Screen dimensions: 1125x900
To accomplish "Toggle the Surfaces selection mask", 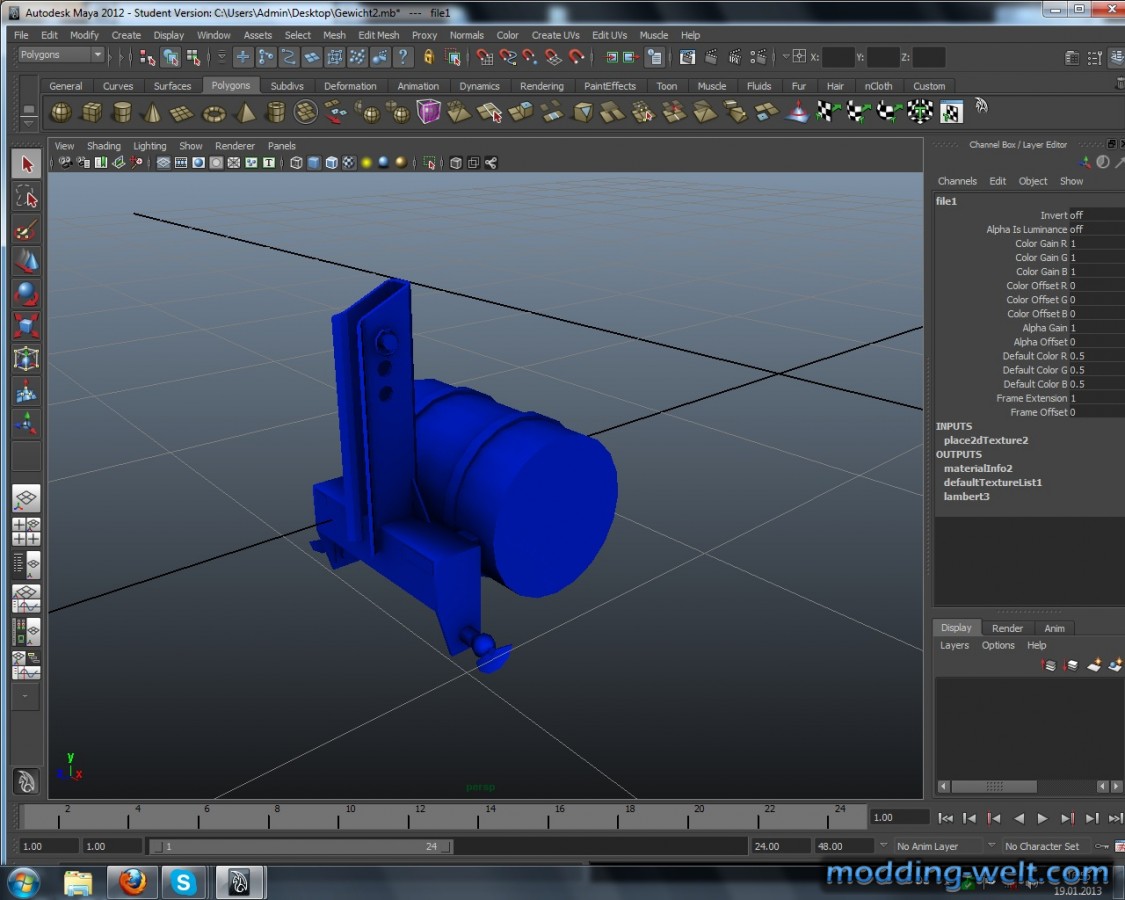I will coord(312,57).
